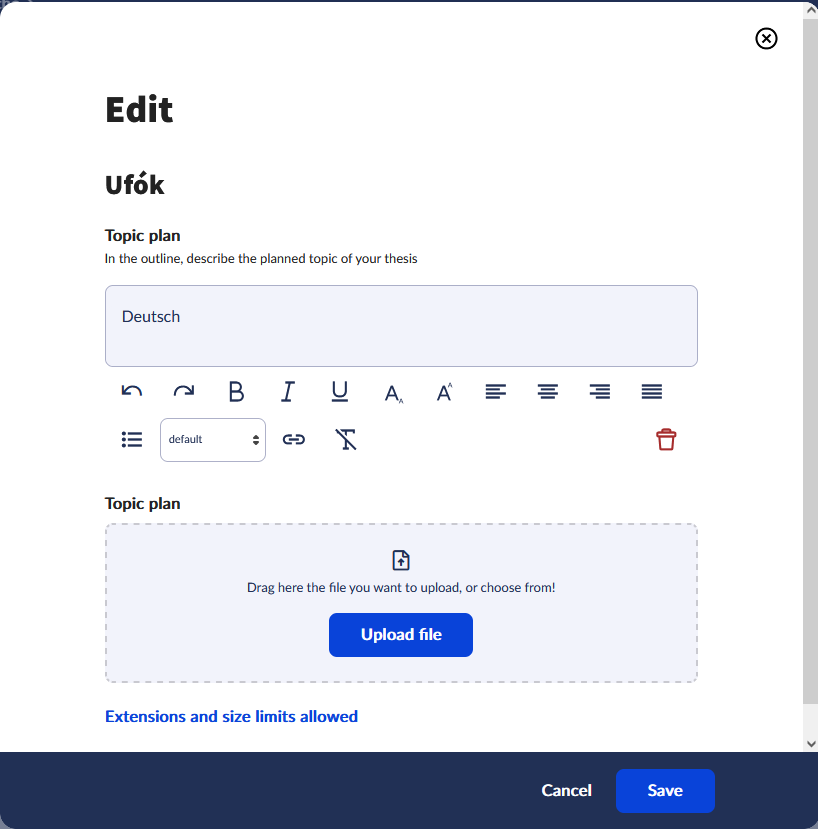The image size is (818, 829).
Task: Toggle italic text formatting
Action: 288,392
